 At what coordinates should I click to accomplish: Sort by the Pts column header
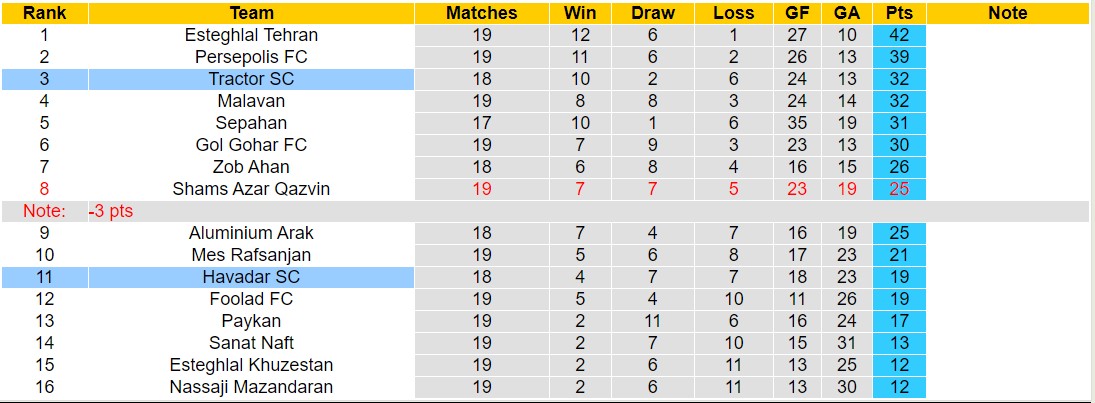coord(899,13)
